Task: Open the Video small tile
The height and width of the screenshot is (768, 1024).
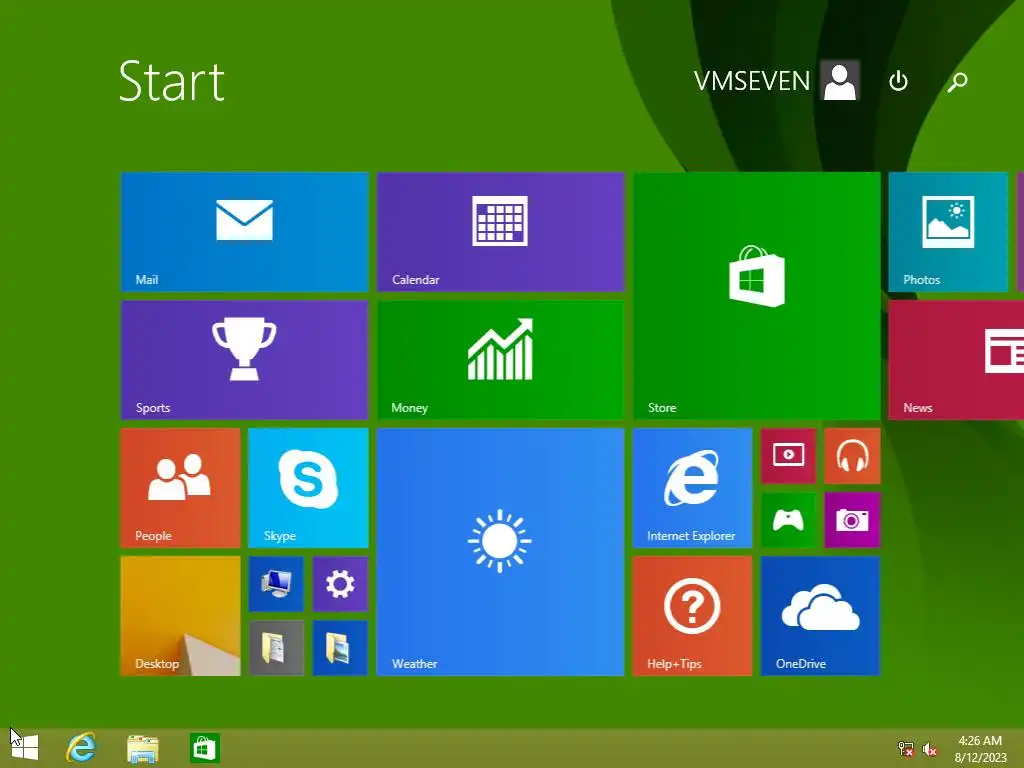Action: tap(789, 456)
